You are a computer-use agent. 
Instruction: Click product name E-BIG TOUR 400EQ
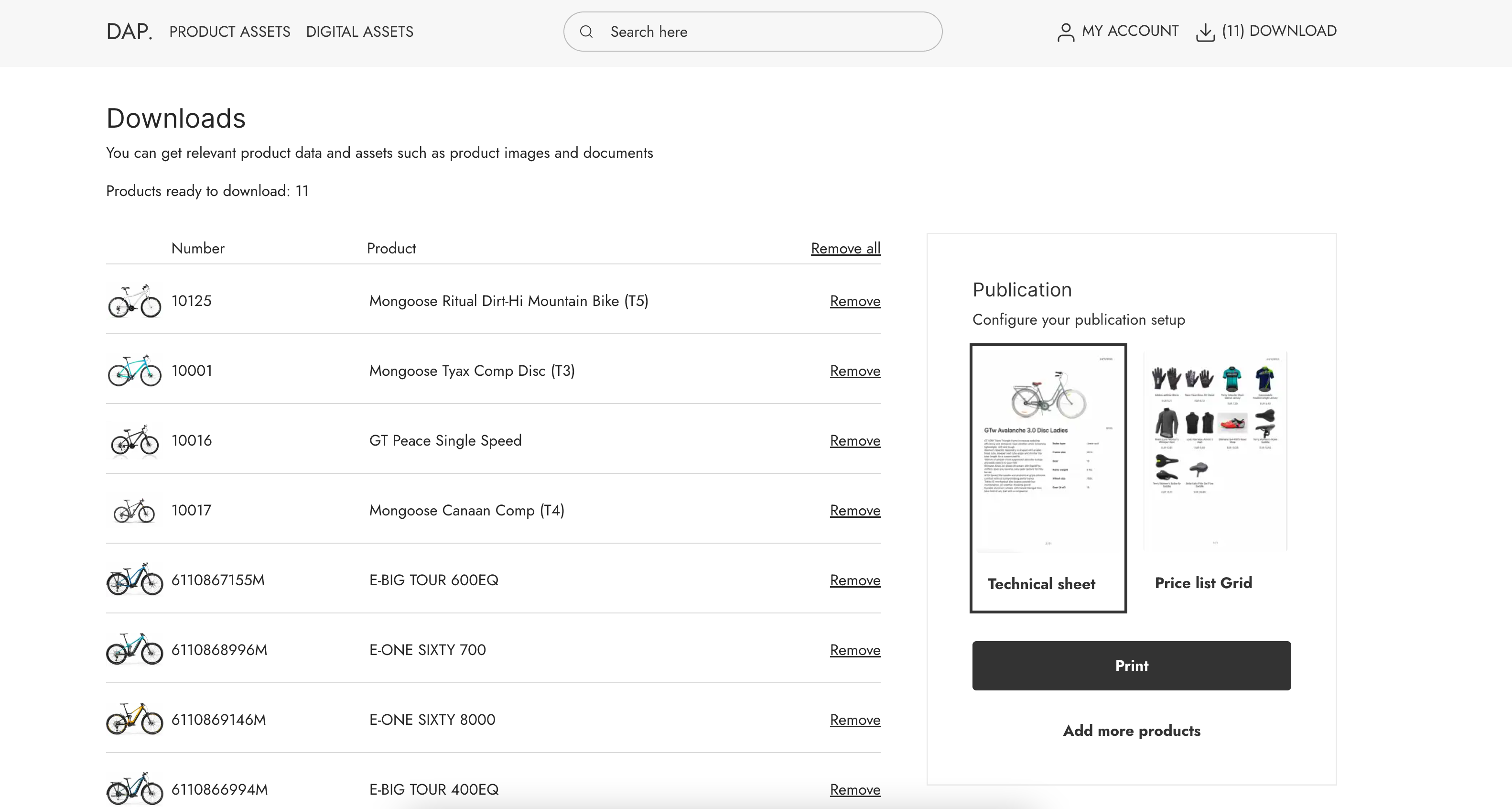(434, 789)
